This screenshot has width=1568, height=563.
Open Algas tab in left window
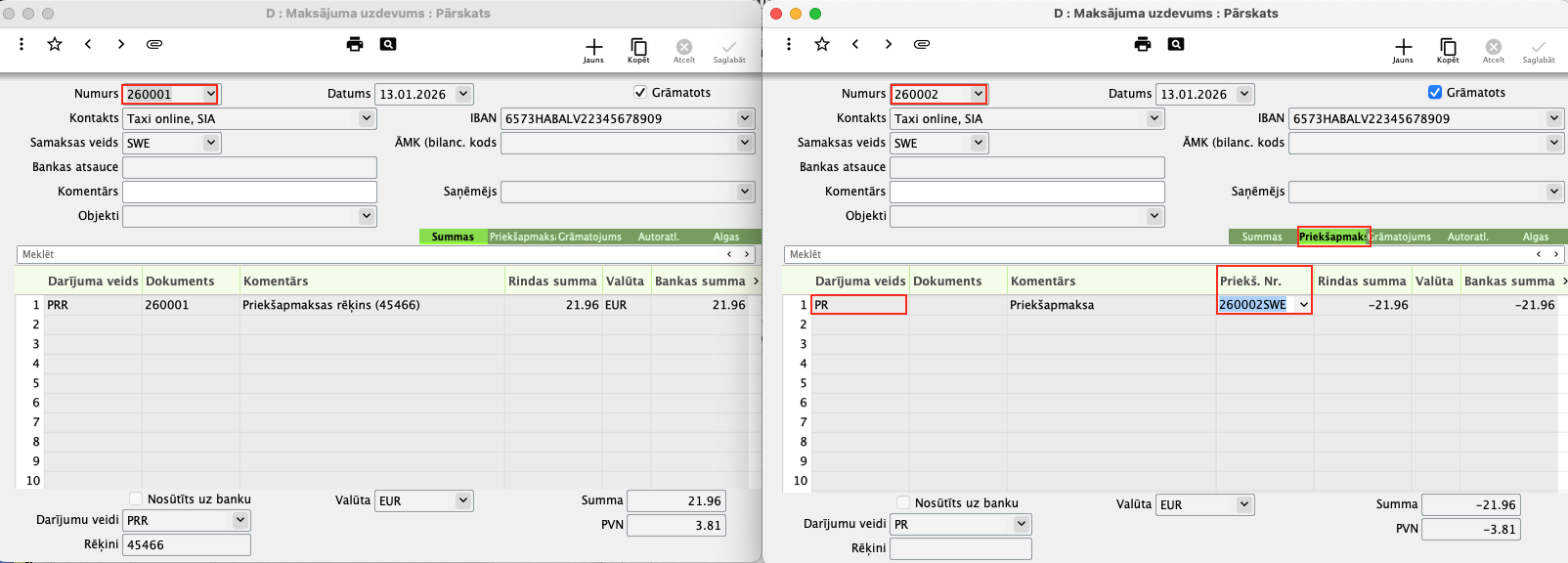pos(725,237)
